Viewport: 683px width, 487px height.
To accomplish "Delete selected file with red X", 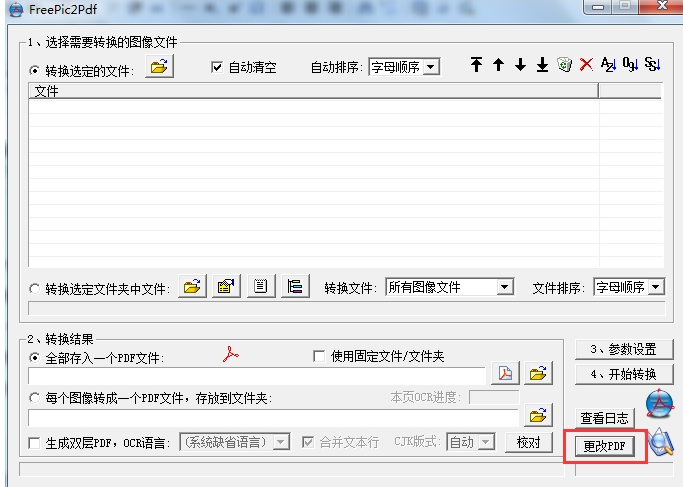I will (x=586, y=64).
